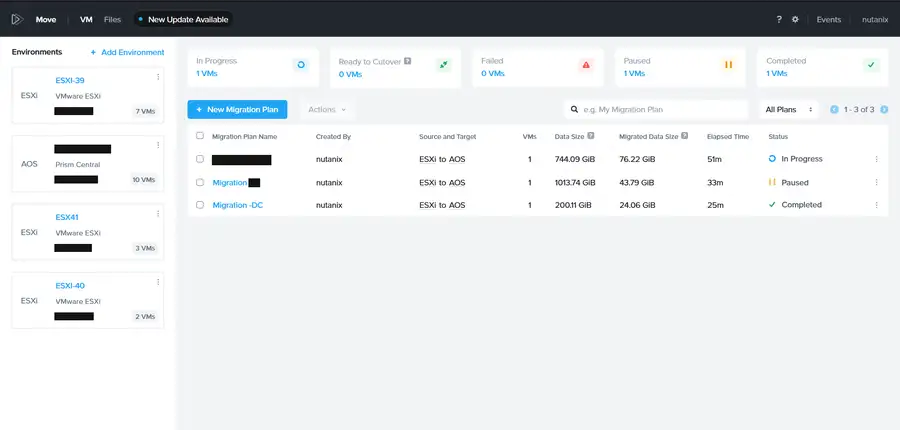Image resolution: width=900 pixels, height=430 pixels.
Task: Click info icon next to Ready to Cutover
Action: [408, 61]
